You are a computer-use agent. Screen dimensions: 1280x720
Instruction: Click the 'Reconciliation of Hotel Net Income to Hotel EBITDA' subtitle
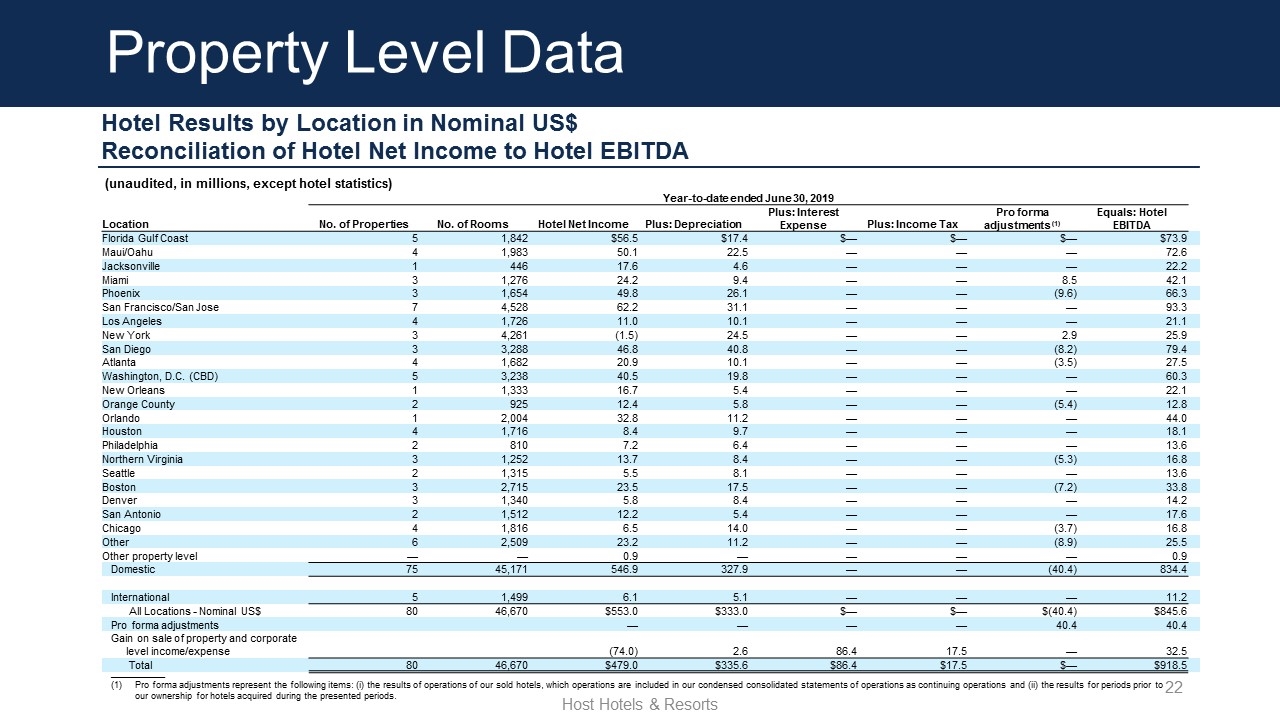(395, 151)
